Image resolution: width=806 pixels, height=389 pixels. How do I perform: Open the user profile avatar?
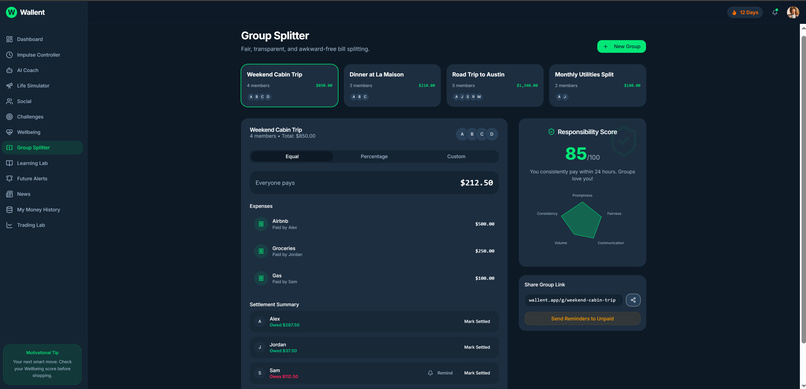(x=793, y=12)
